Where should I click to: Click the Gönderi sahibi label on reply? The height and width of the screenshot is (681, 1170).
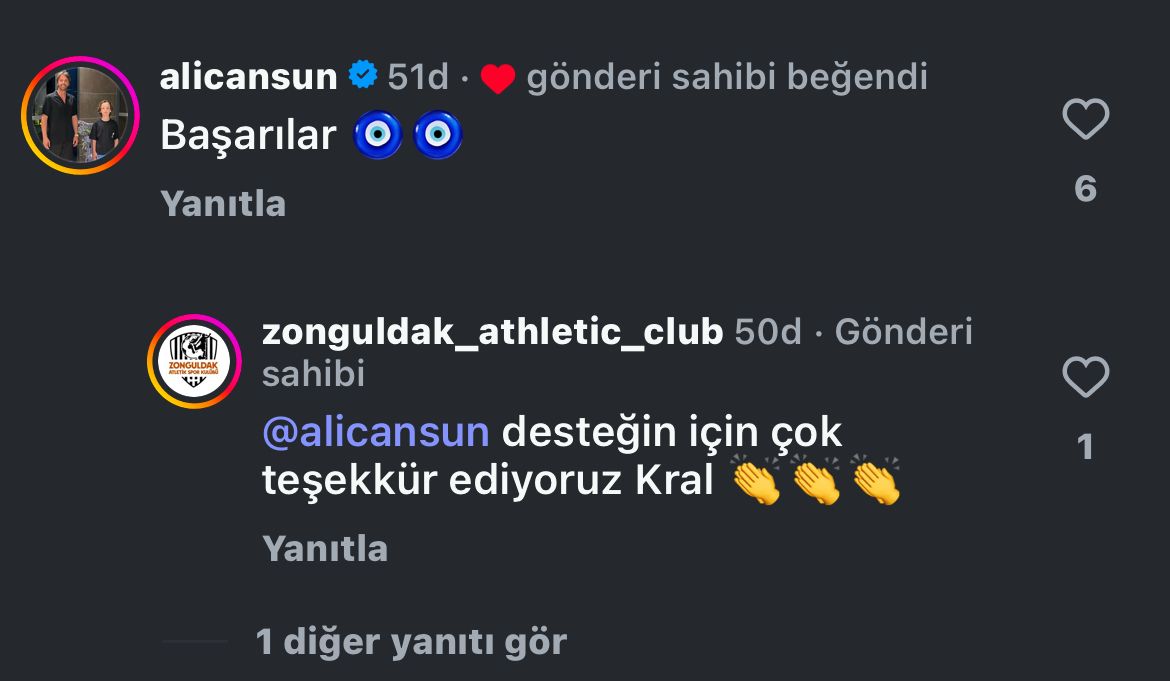618,353
